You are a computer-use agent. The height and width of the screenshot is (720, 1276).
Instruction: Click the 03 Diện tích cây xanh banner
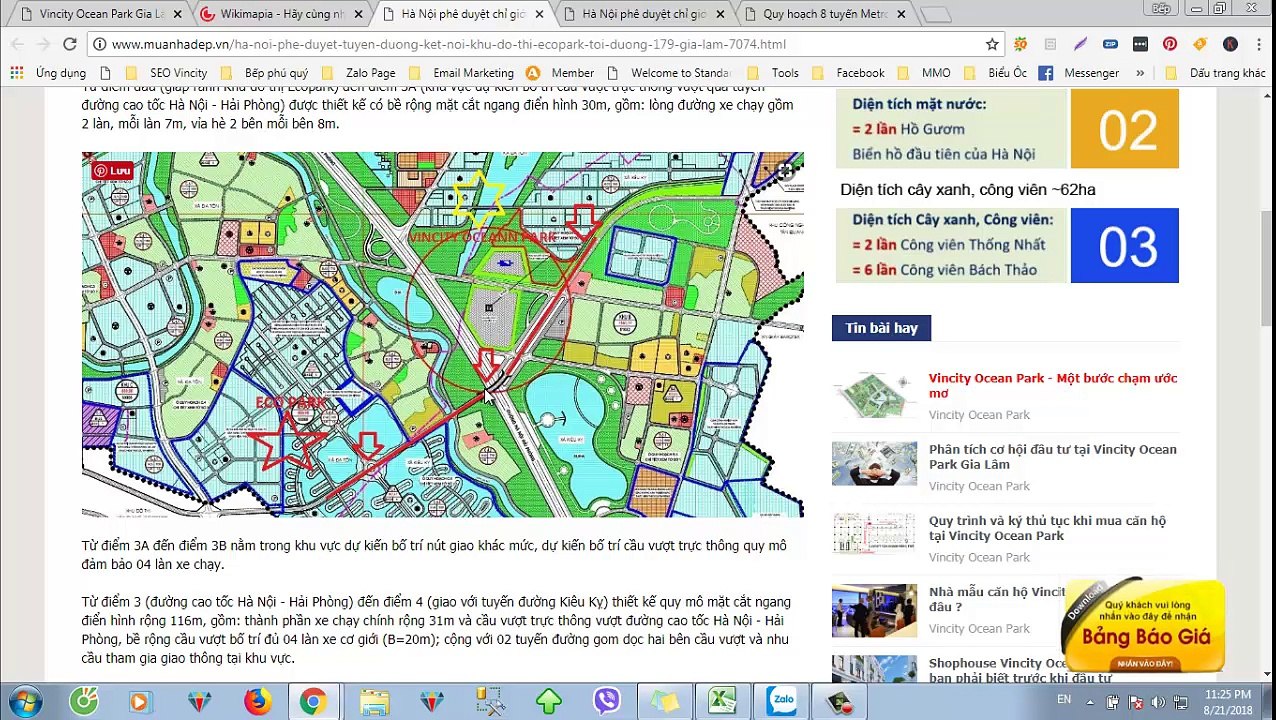click(x=1007, y=246)
